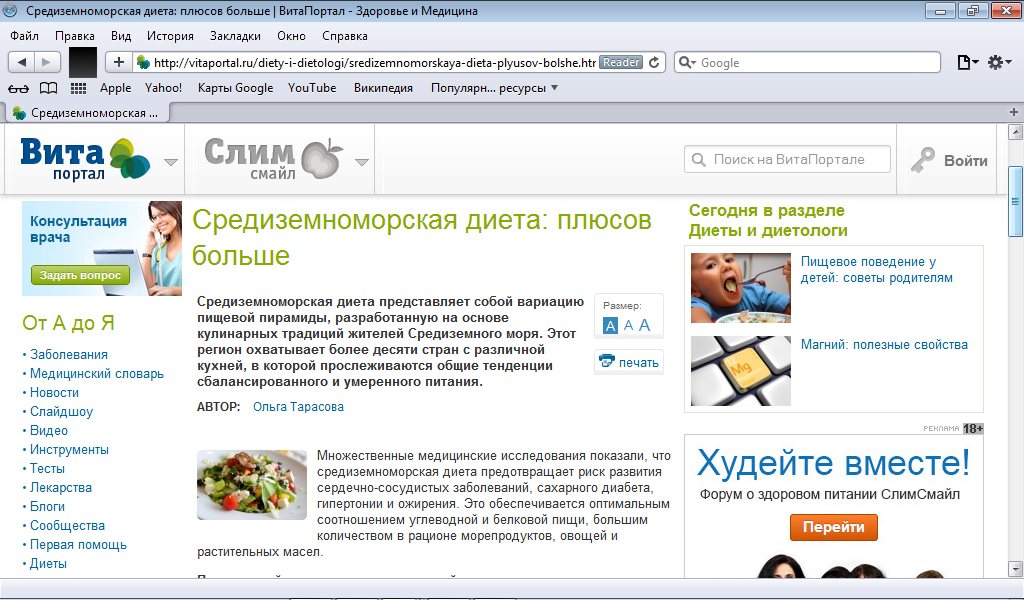Click the печать print button
Viewport: 1024px width, 600px height.
(629, 362)
